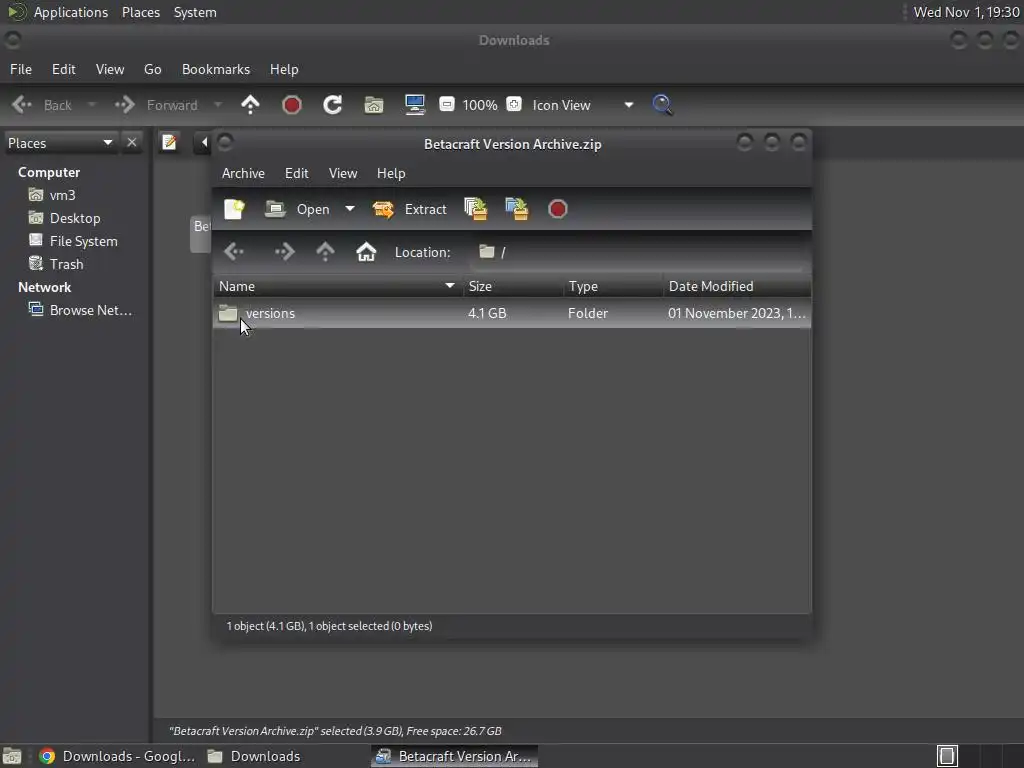1024x768 pixels.
Task: Click the file manager search magnifier icon
Action: pos(662,105)
